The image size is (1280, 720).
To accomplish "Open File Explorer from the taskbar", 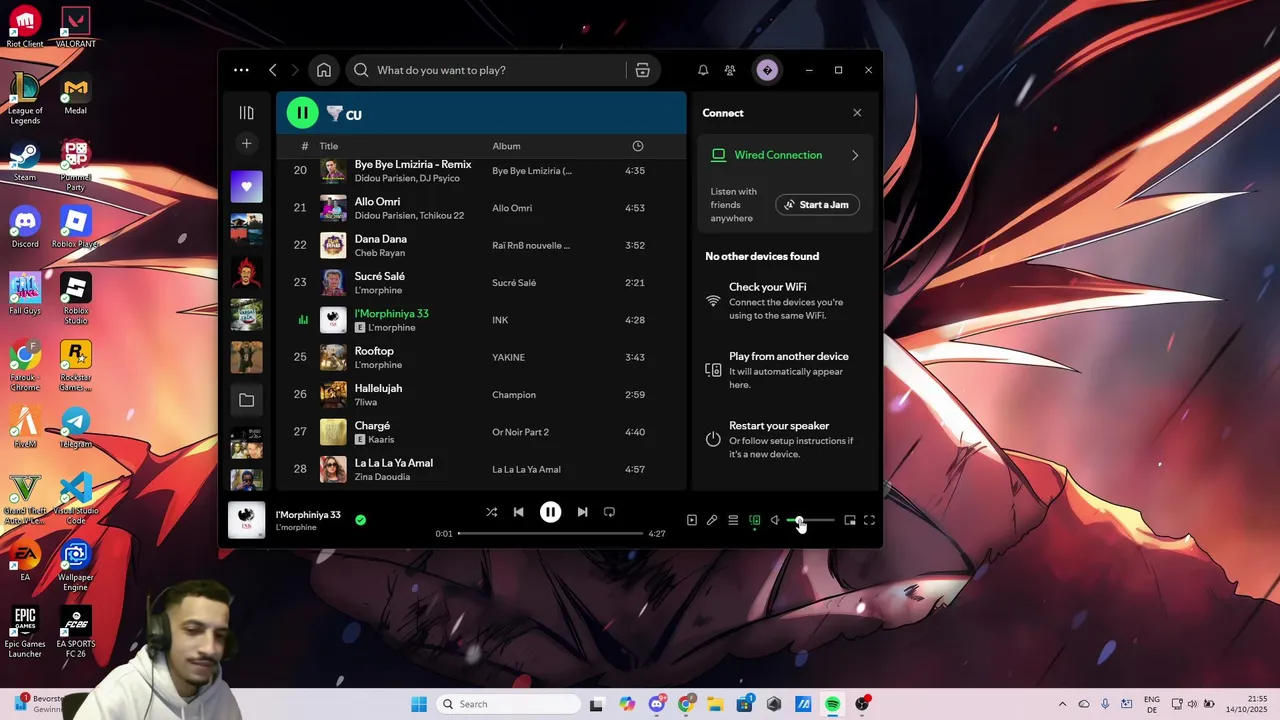I will tap(715, 704).
